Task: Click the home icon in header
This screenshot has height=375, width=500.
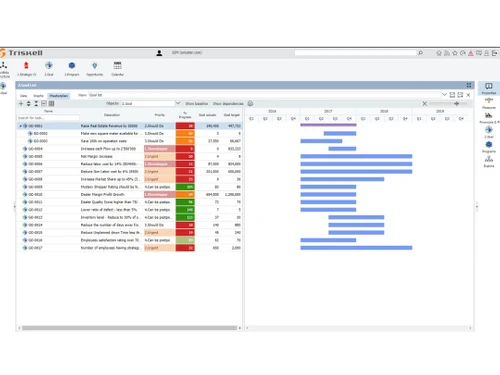Action: (439, 53)
